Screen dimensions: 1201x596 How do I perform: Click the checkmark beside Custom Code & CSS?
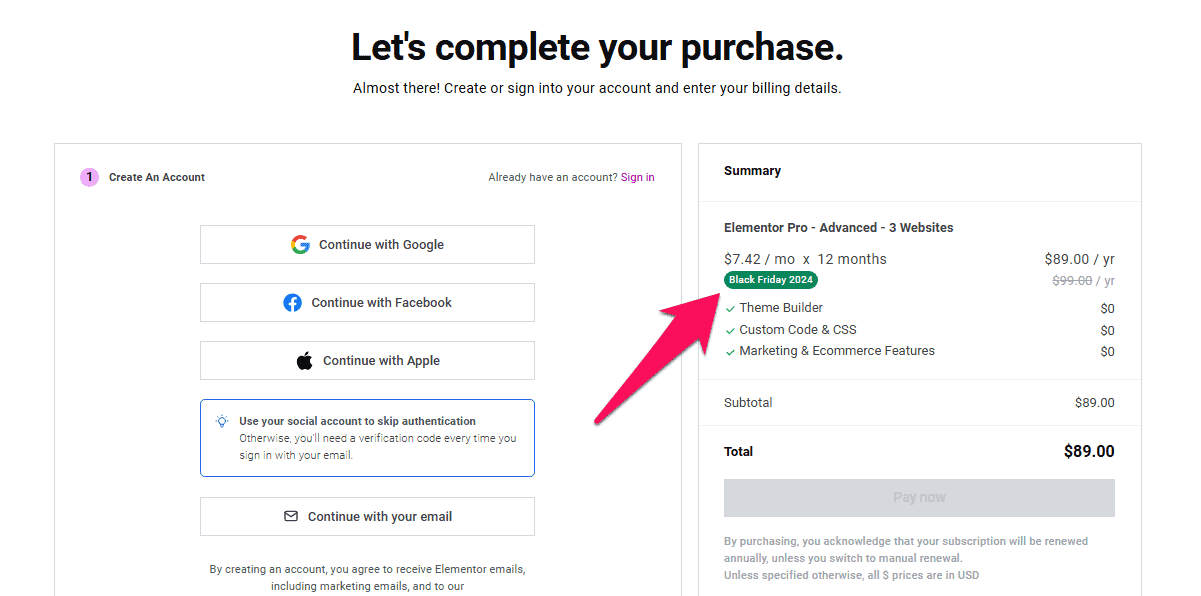click(730, 330)
